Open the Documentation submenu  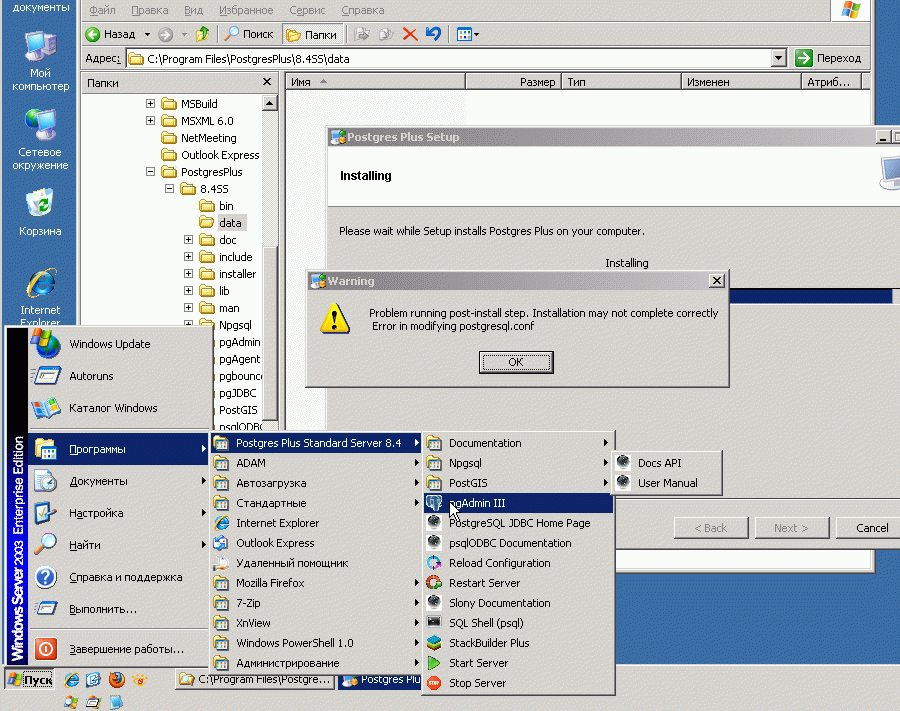518,443
